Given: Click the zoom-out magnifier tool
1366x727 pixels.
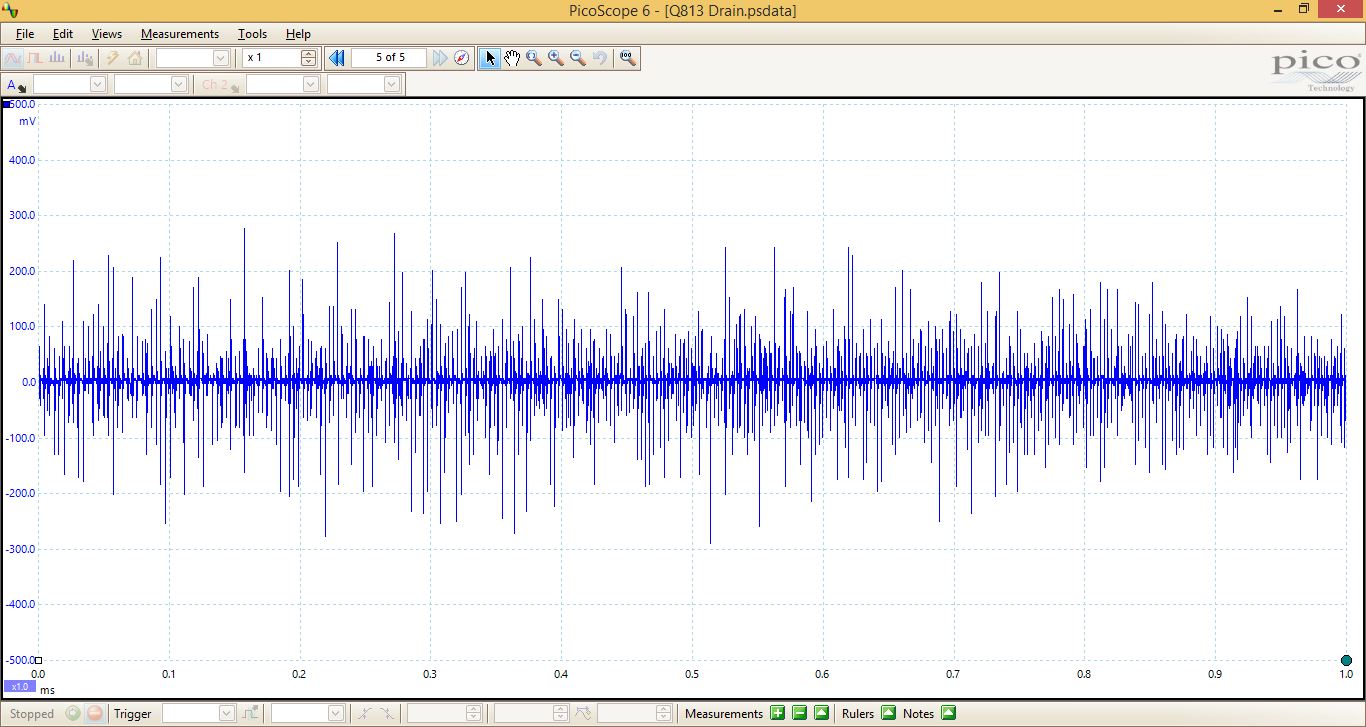Looking at the screenshot, I should pos(578,58).
